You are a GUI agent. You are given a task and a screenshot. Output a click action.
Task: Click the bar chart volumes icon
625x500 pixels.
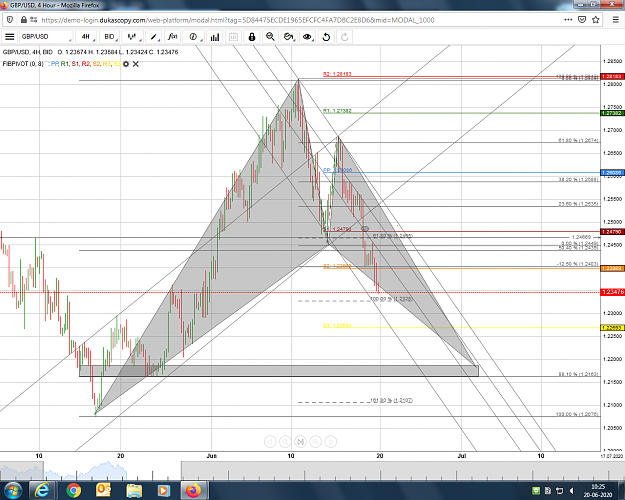click(x=215, y=37)
